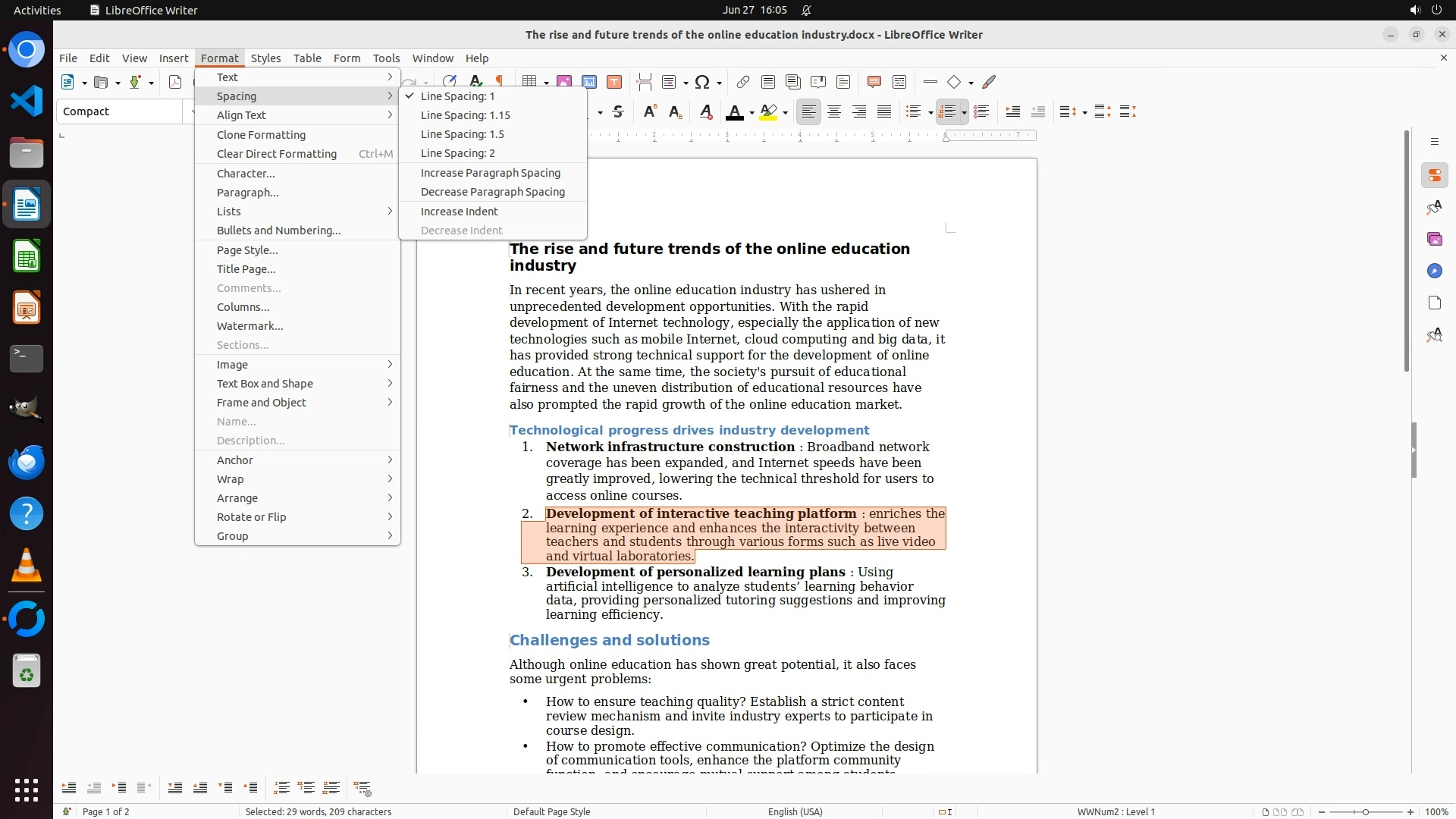The width and height of the screenshot is (1456, 819).
Task: Click the yellow highlighting color button
Action: (x=768, y=112)
